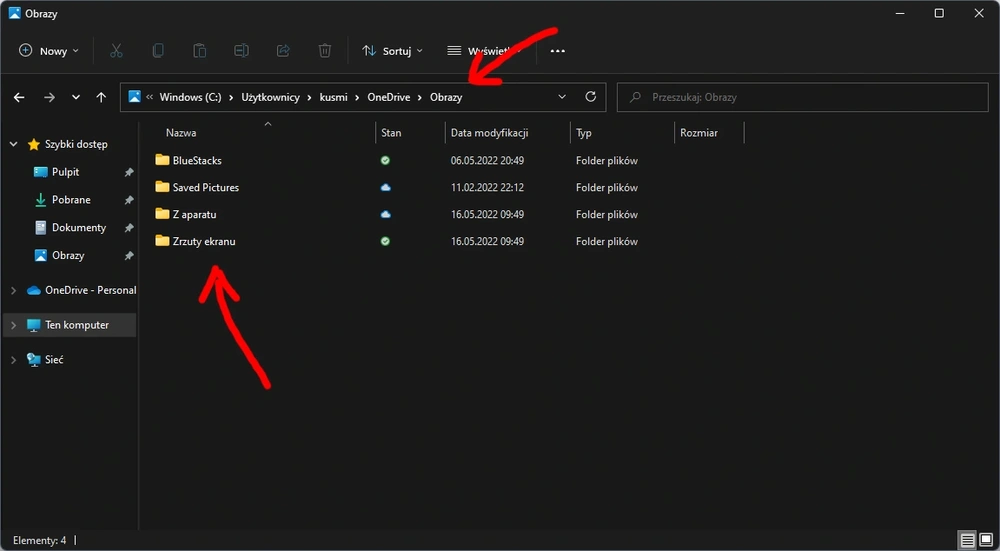Expand the Sieć node

13,360
